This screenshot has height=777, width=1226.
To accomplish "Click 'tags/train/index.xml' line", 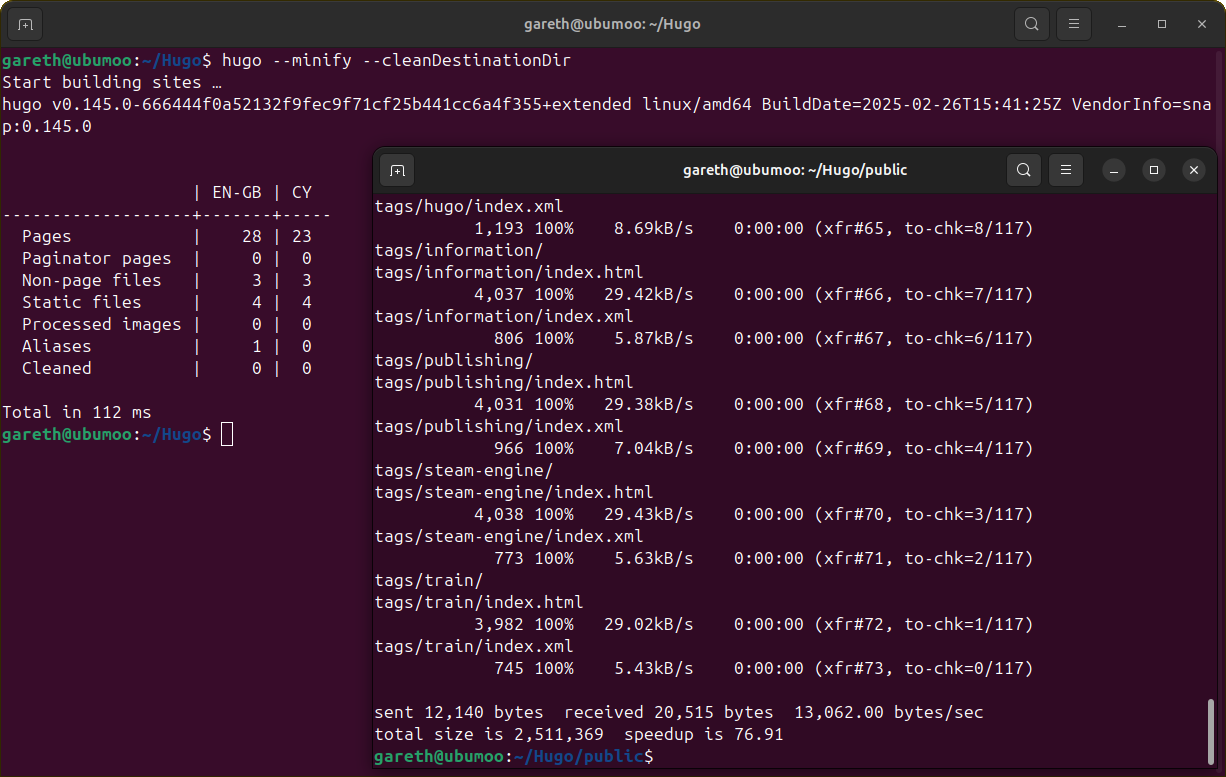I will (x=474, y=646).
